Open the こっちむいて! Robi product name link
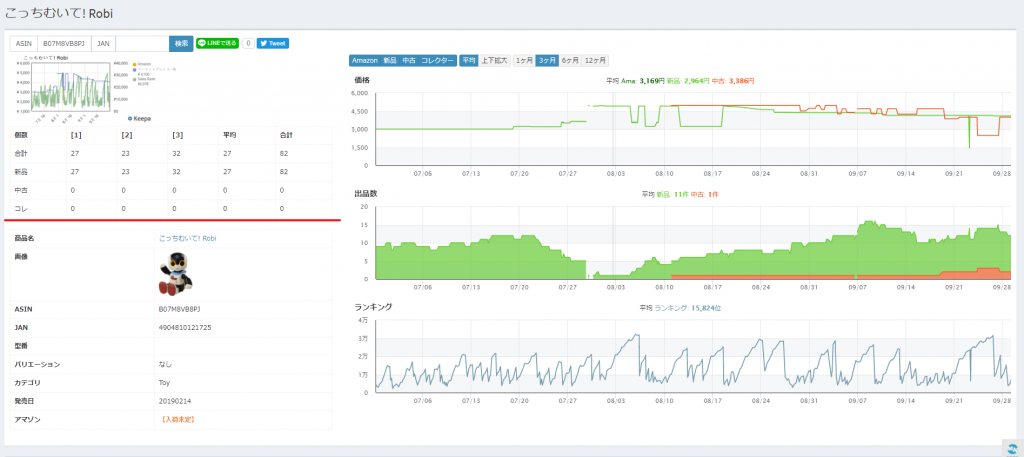The height and width of the screenshot is (457, 1024). click(187, 239)
